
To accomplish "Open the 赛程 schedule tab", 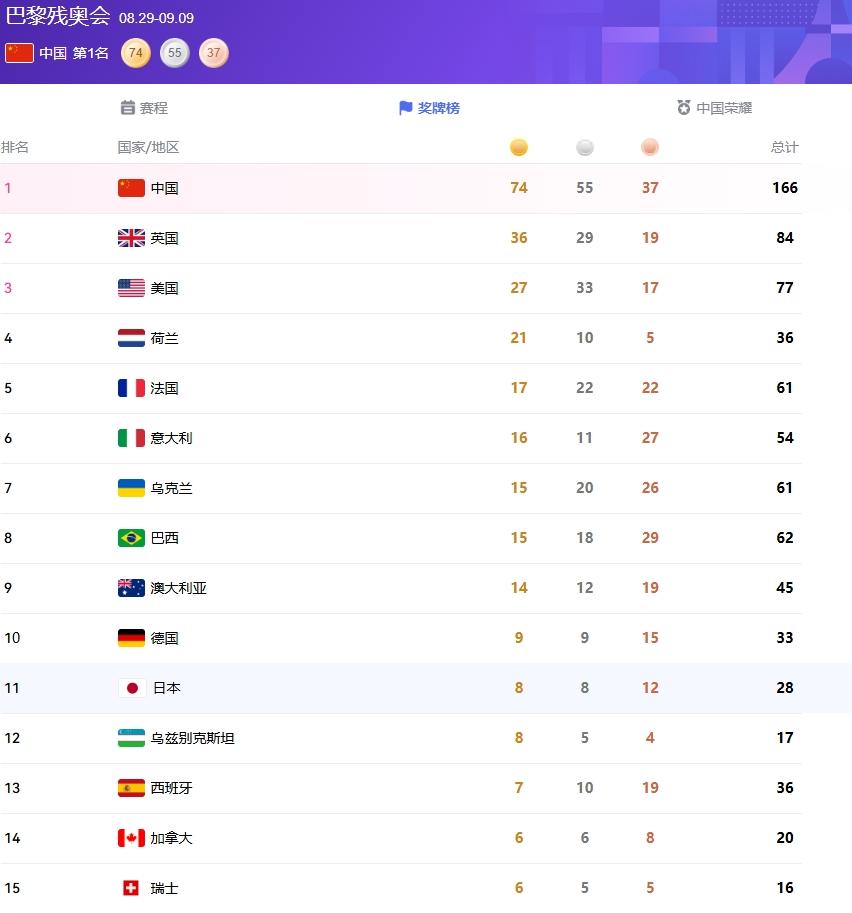I will click(x=144, y=108).
